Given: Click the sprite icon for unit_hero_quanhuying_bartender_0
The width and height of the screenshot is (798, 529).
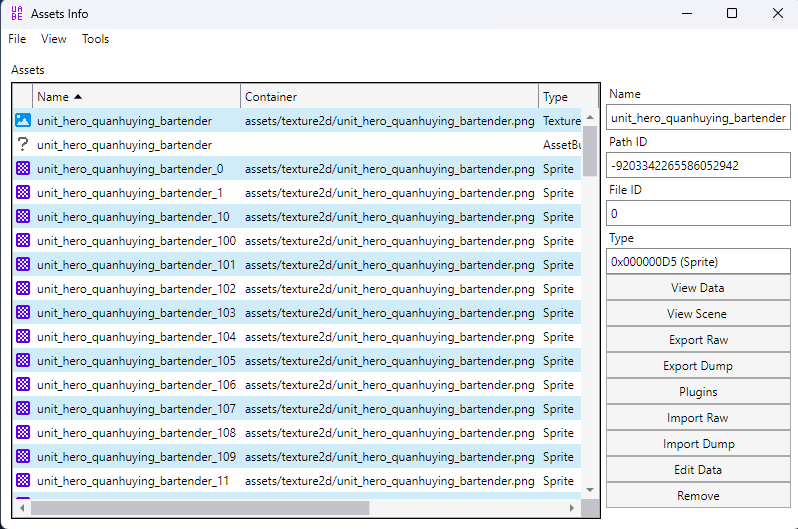Looking at the screenshot, I should pyautogui.click(x=23, y=169).
